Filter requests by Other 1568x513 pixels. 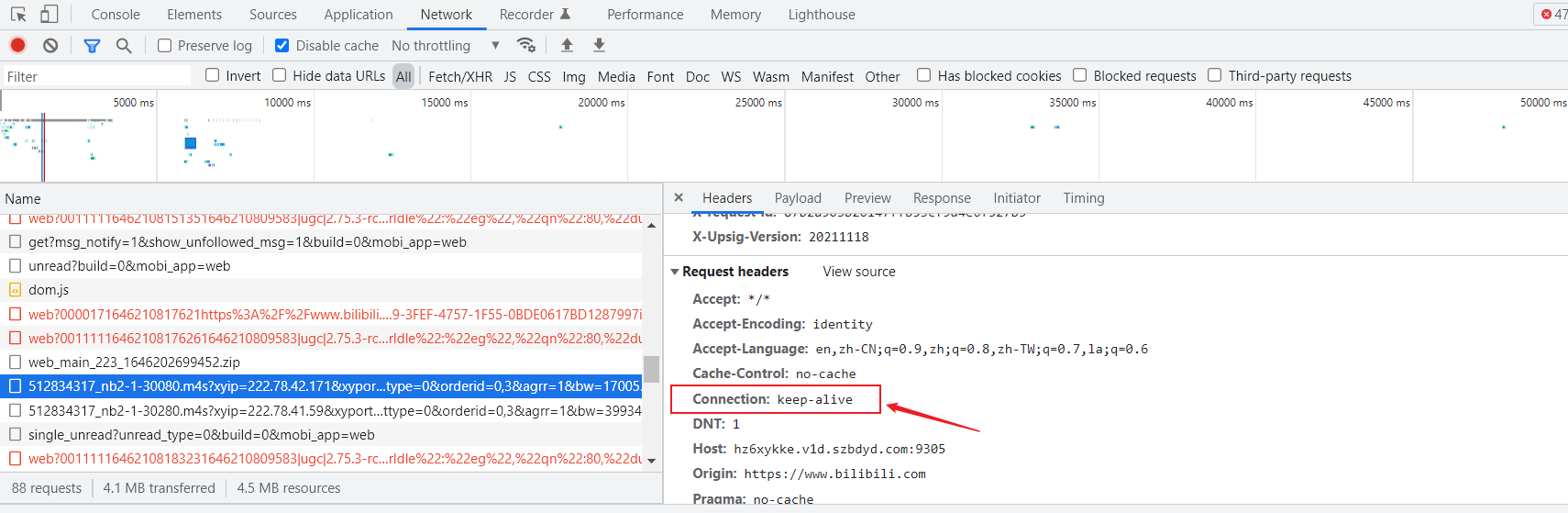coord(882,76)
